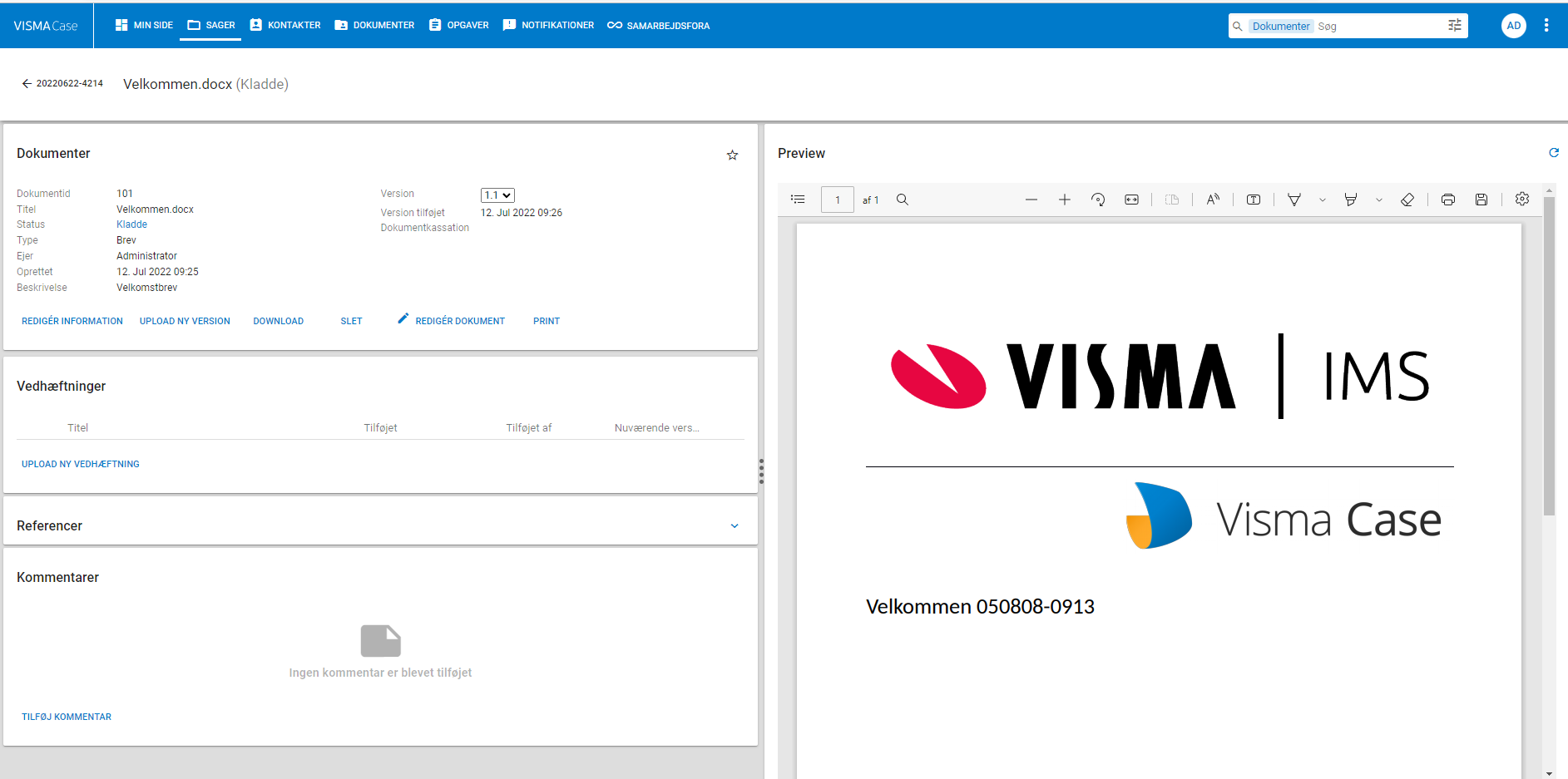
Task: Open the Kladde status link
Action: click(131, 224)
